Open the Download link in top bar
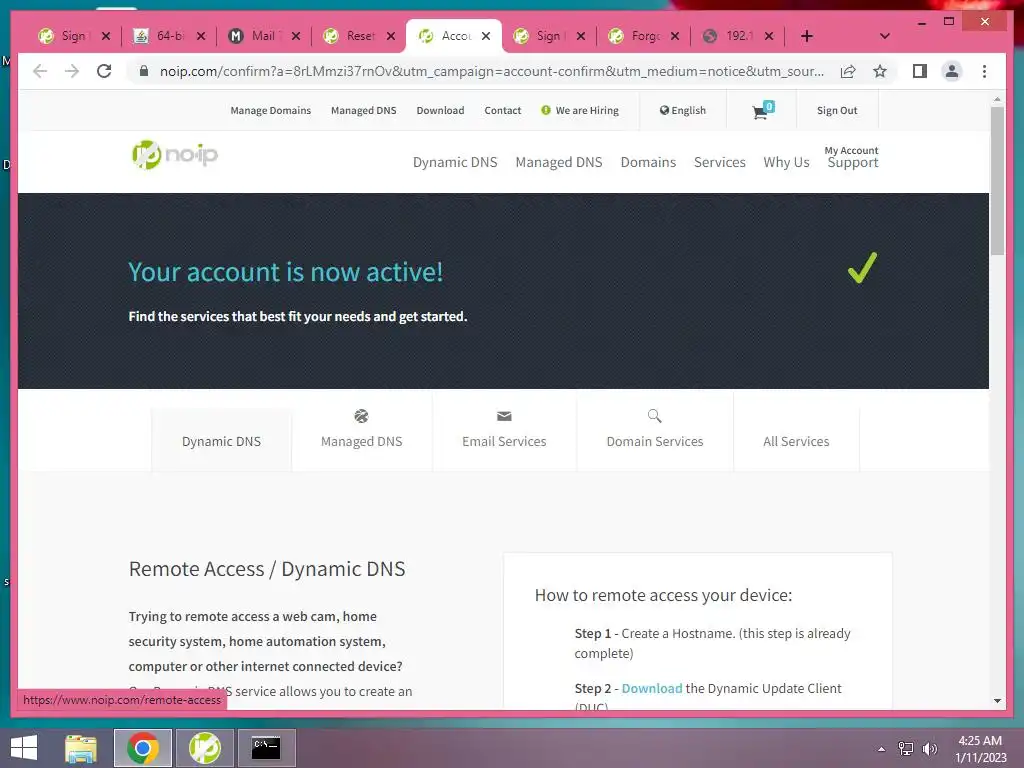1024x768 pixels. click(x=440, y=110)
